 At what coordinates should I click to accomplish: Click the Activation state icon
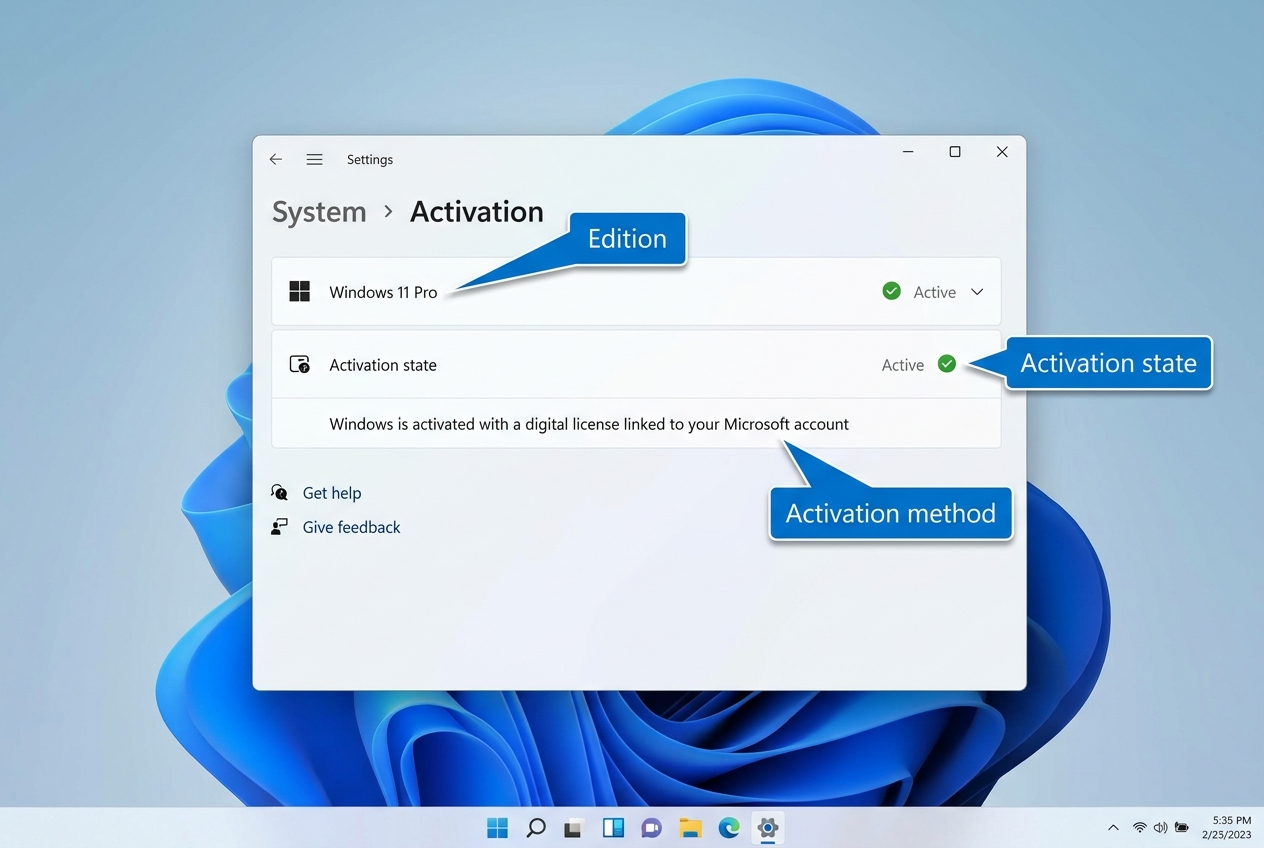tap(299, 364)
